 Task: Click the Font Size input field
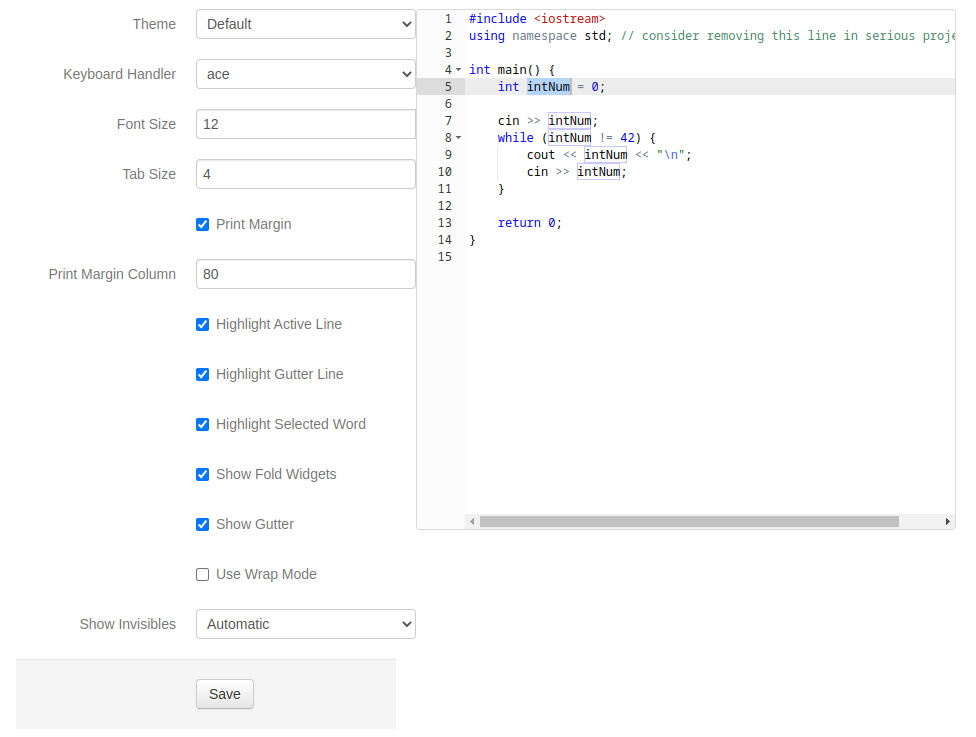pos(305,124)
